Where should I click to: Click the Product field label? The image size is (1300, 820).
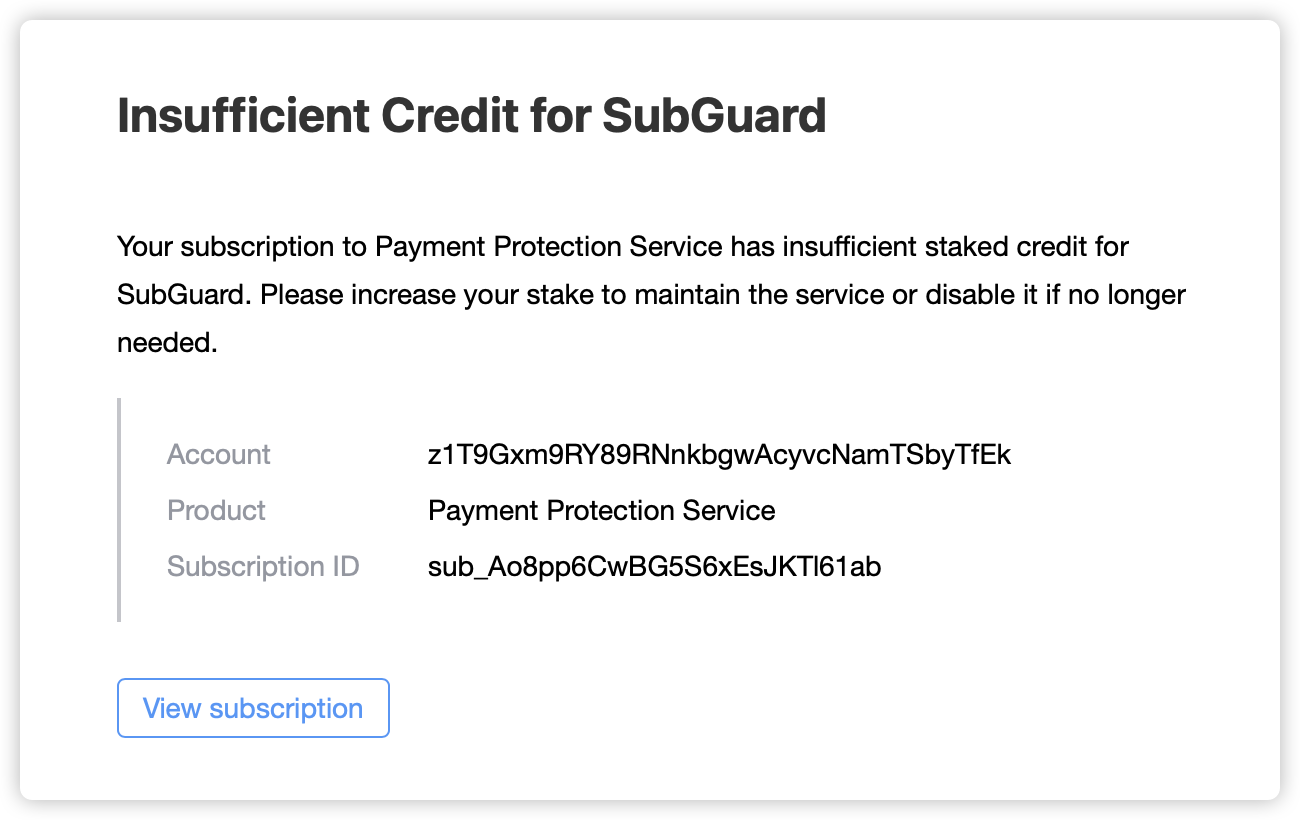[x=216, y=511]
